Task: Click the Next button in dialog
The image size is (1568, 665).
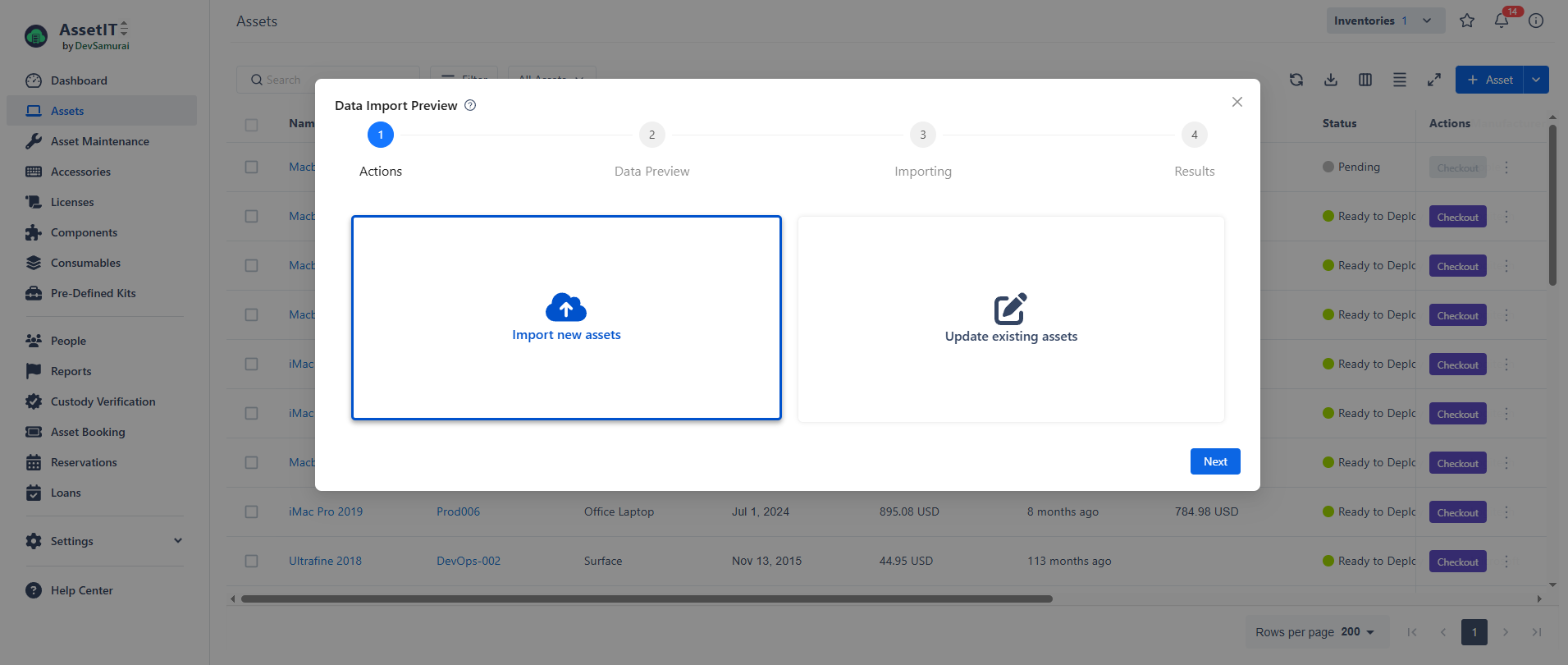Action: pyautogui.click(x=1215, y=461)
